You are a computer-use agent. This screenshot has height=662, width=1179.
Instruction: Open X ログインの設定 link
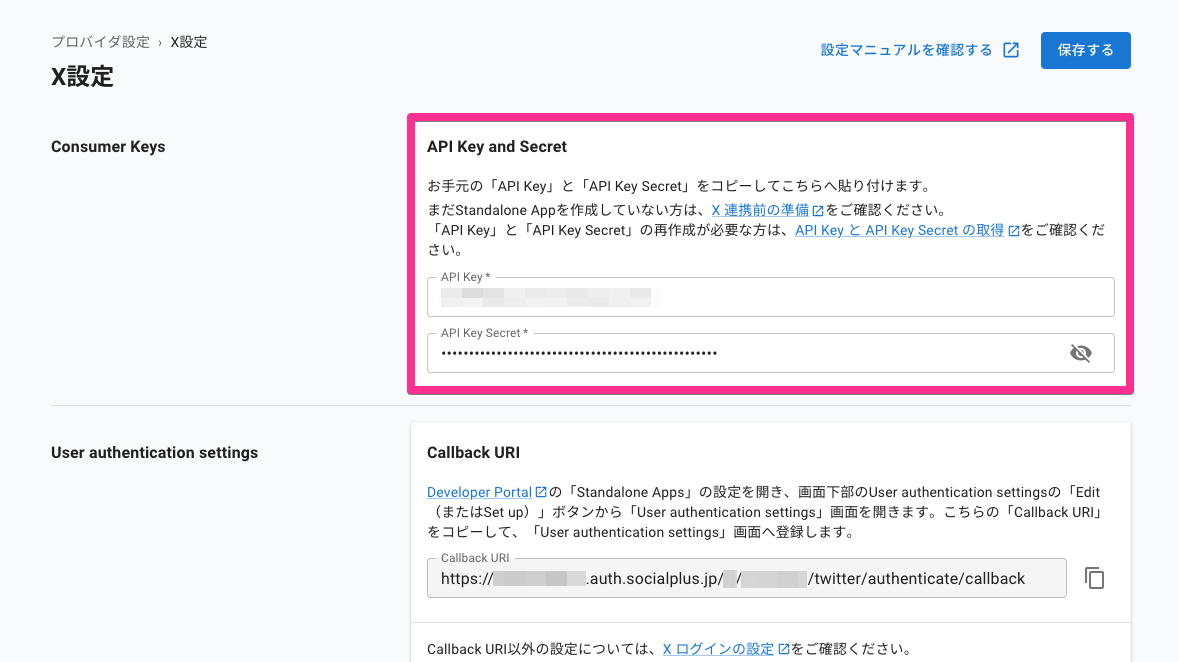718,648
